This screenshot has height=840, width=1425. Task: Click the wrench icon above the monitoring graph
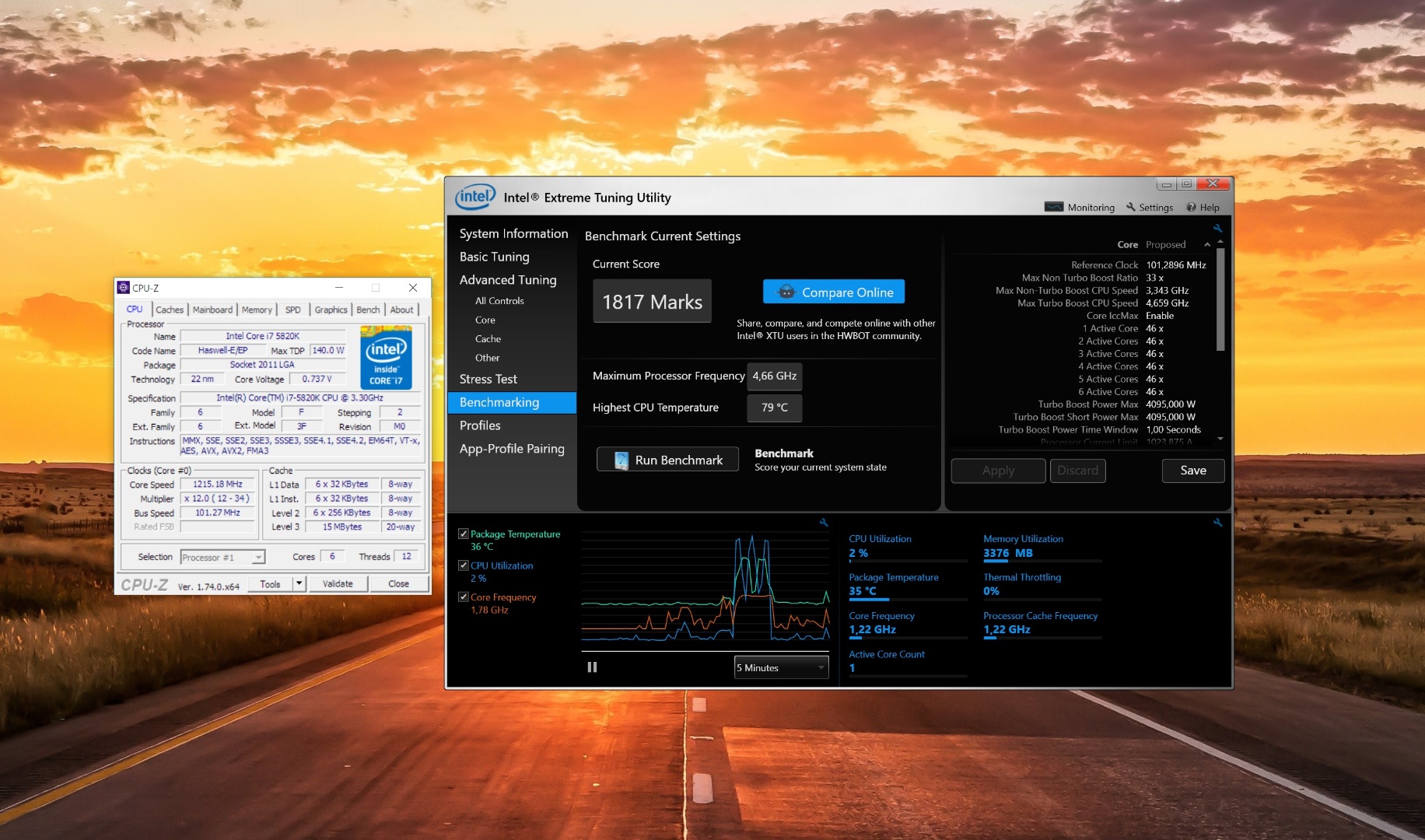(x=824, y=523)
